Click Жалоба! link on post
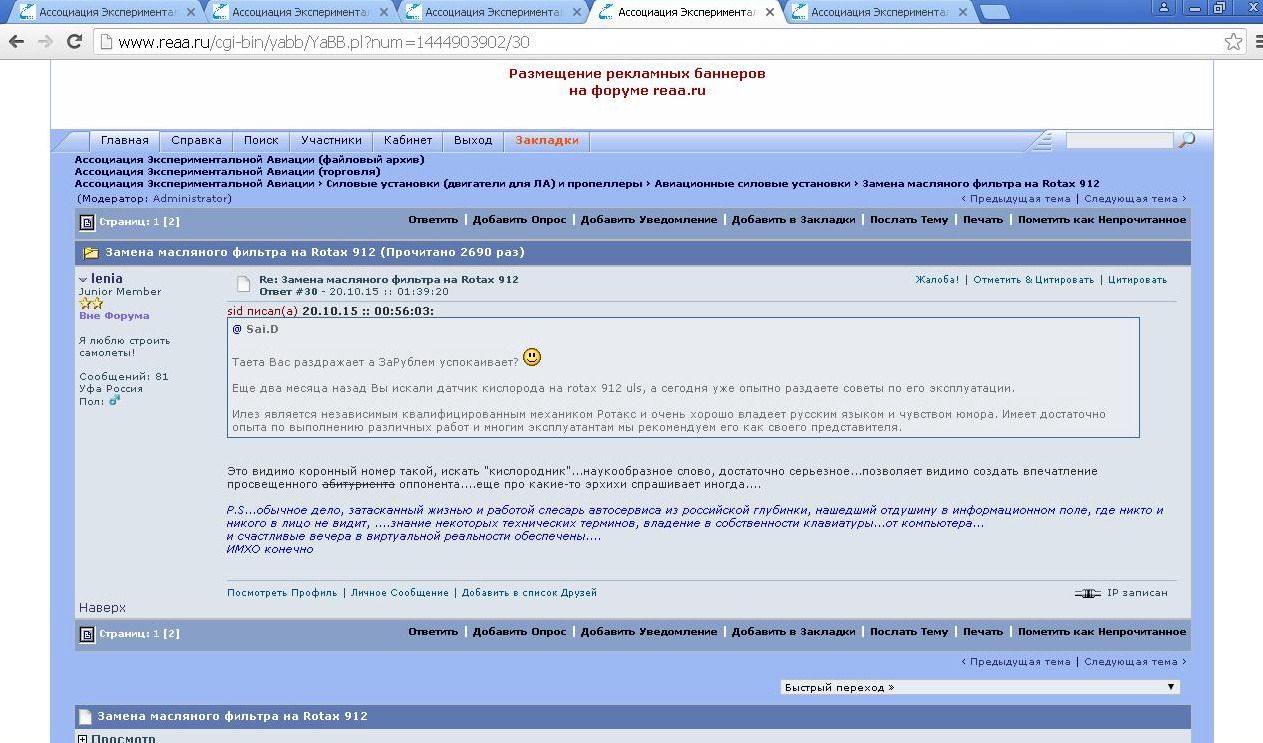 coord(937,280)
